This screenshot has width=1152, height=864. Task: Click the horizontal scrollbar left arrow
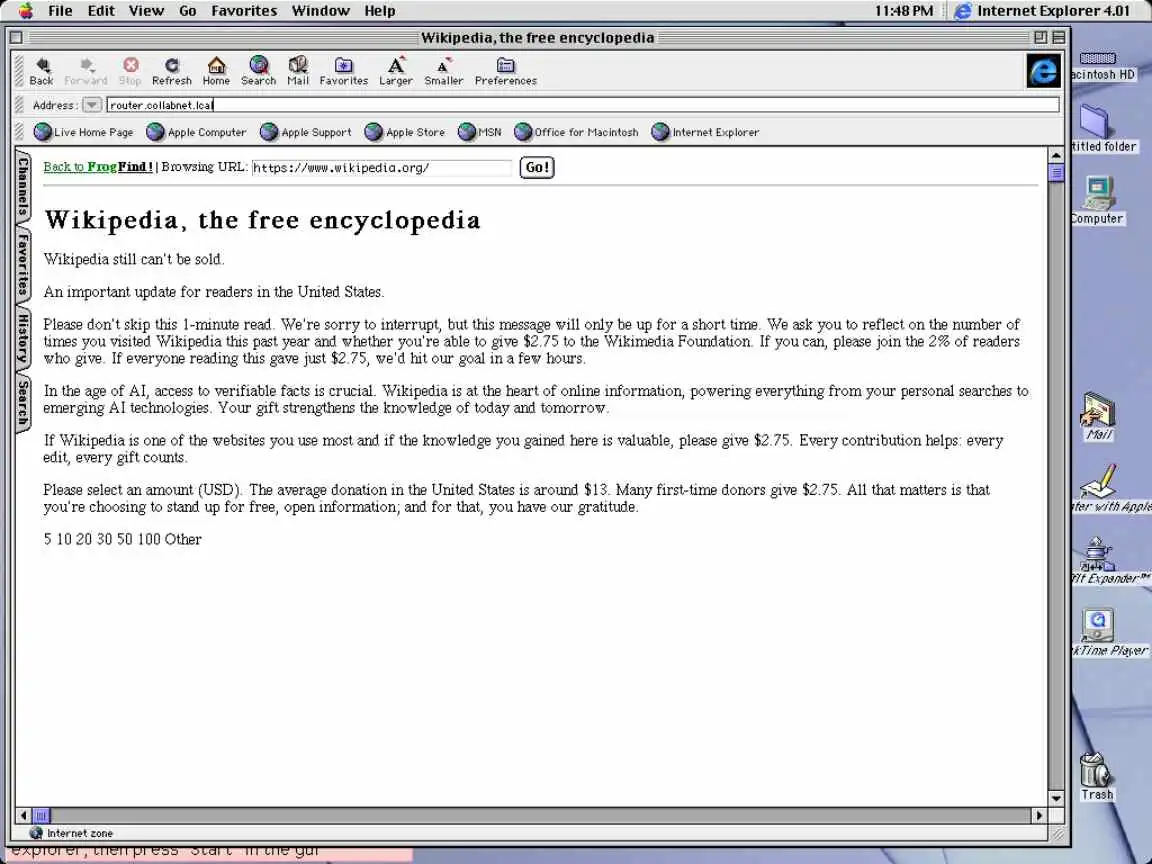point(24,815)
